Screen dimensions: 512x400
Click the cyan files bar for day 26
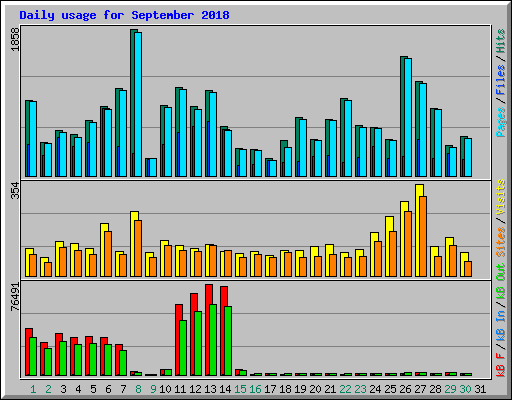(408, 117)
